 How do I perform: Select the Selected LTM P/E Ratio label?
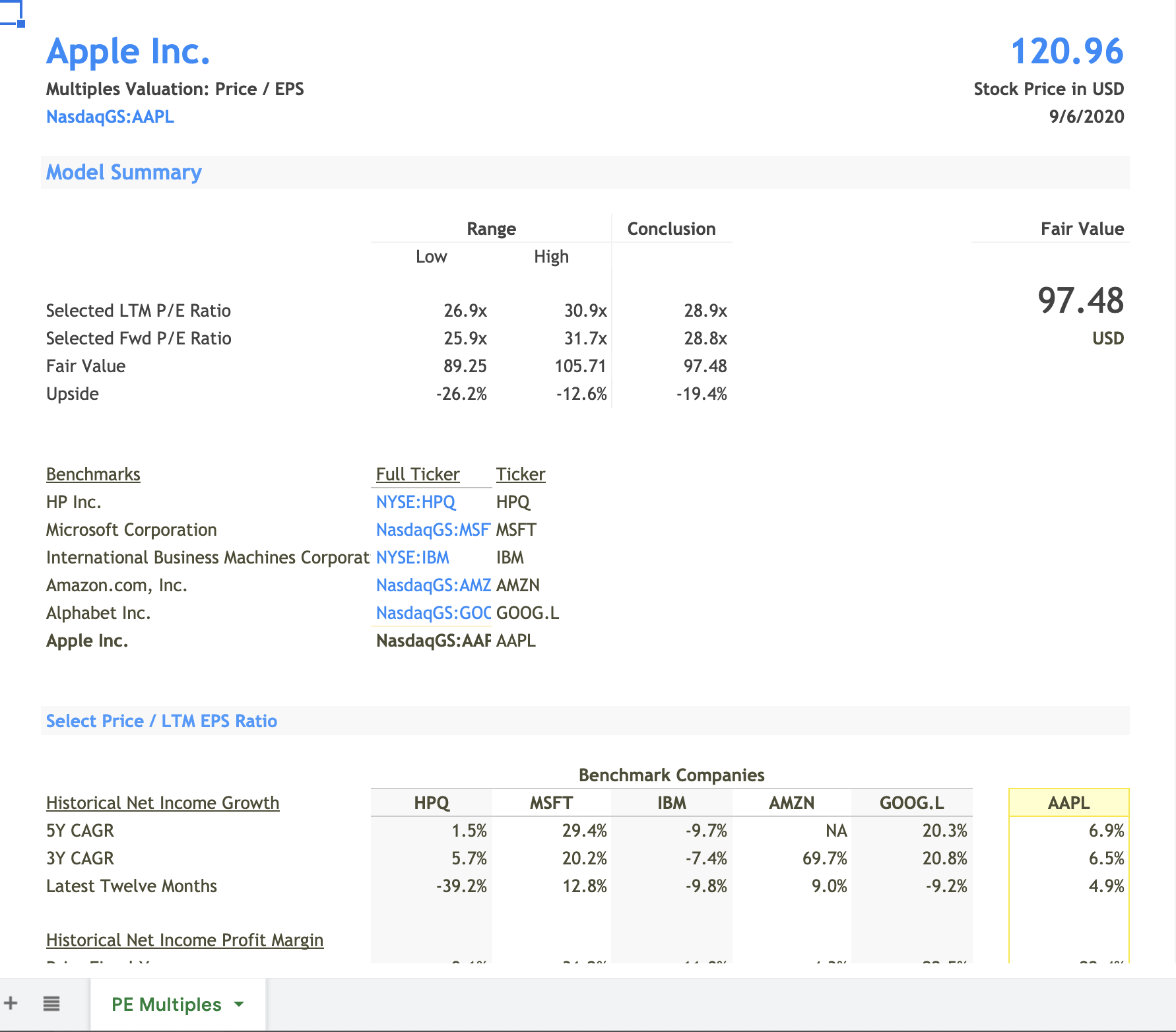(139, 311)
